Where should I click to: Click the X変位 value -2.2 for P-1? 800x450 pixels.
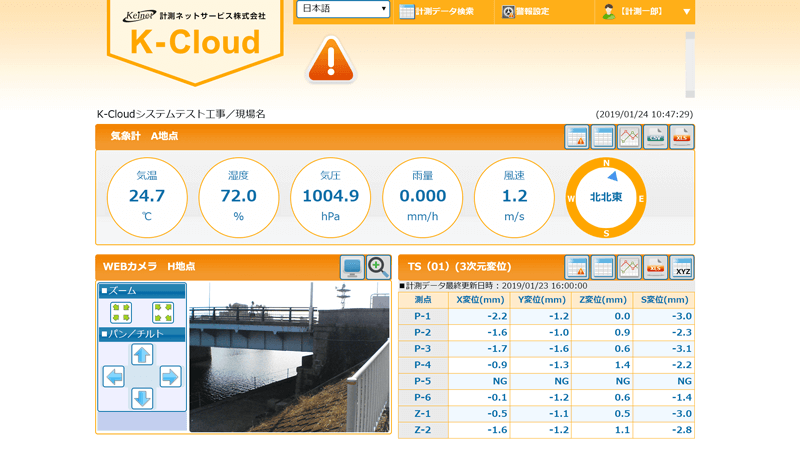[x=480, y=316]
